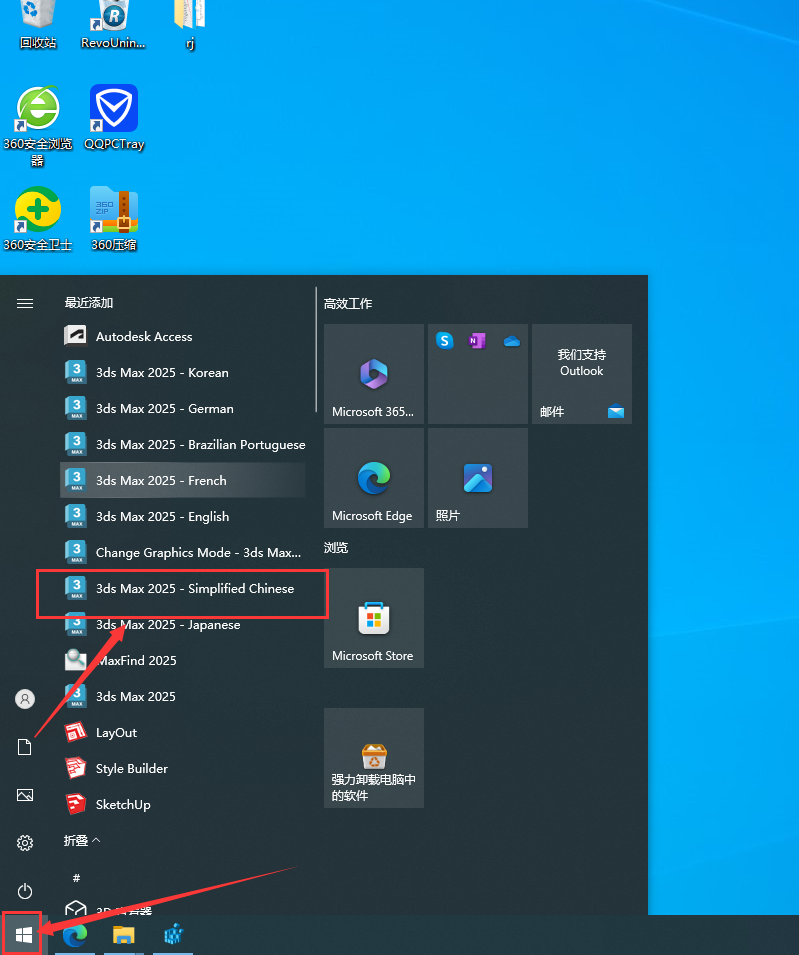The image size is (799, 955).
Task: Collapse the recently added list via 折叠
Action: coord(82,840)
